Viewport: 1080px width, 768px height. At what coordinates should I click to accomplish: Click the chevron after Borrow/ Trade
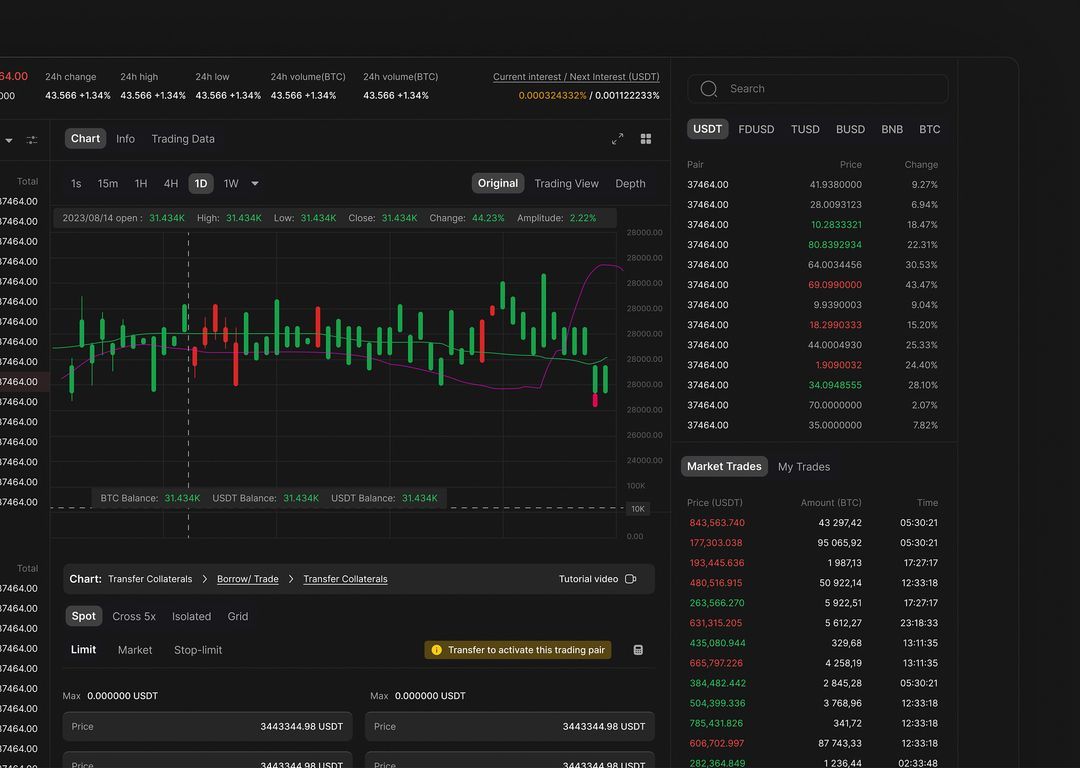[291, 579]
